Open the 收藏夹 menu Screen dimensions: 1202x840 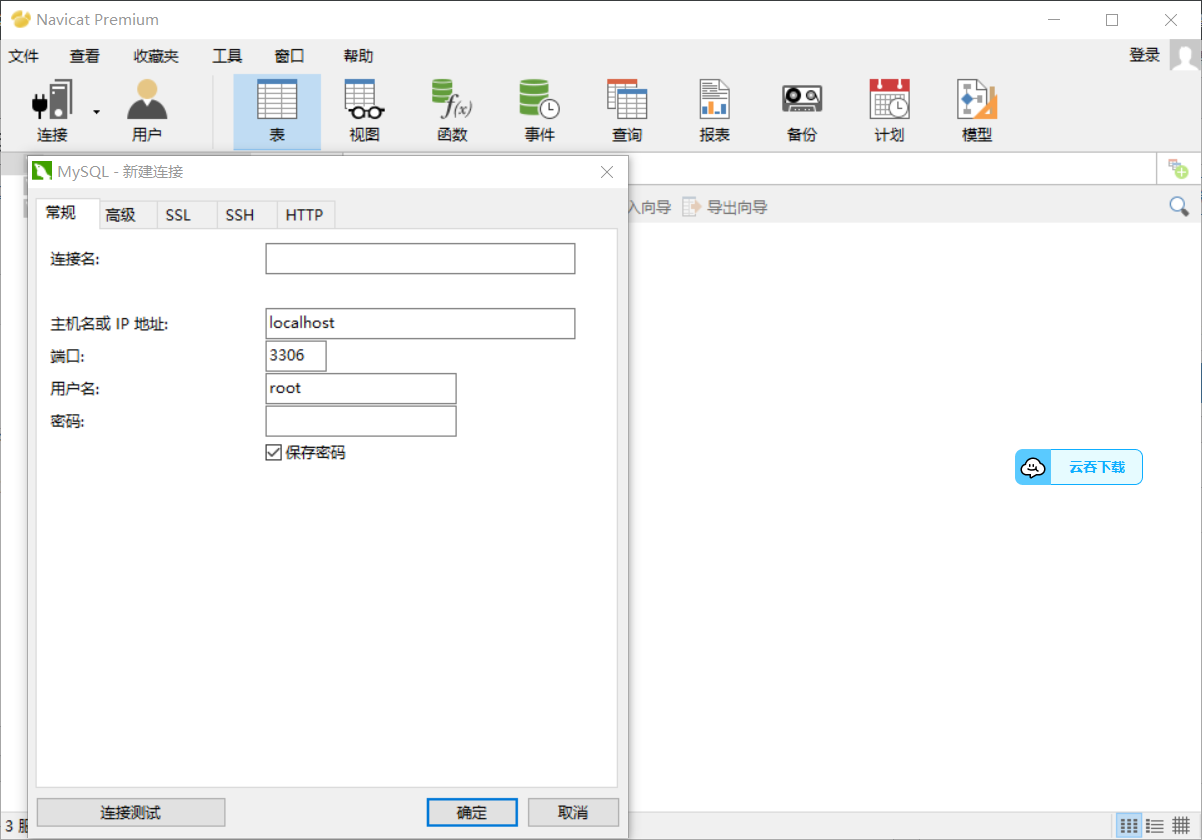pyautogui.click(x=156, y=56)
